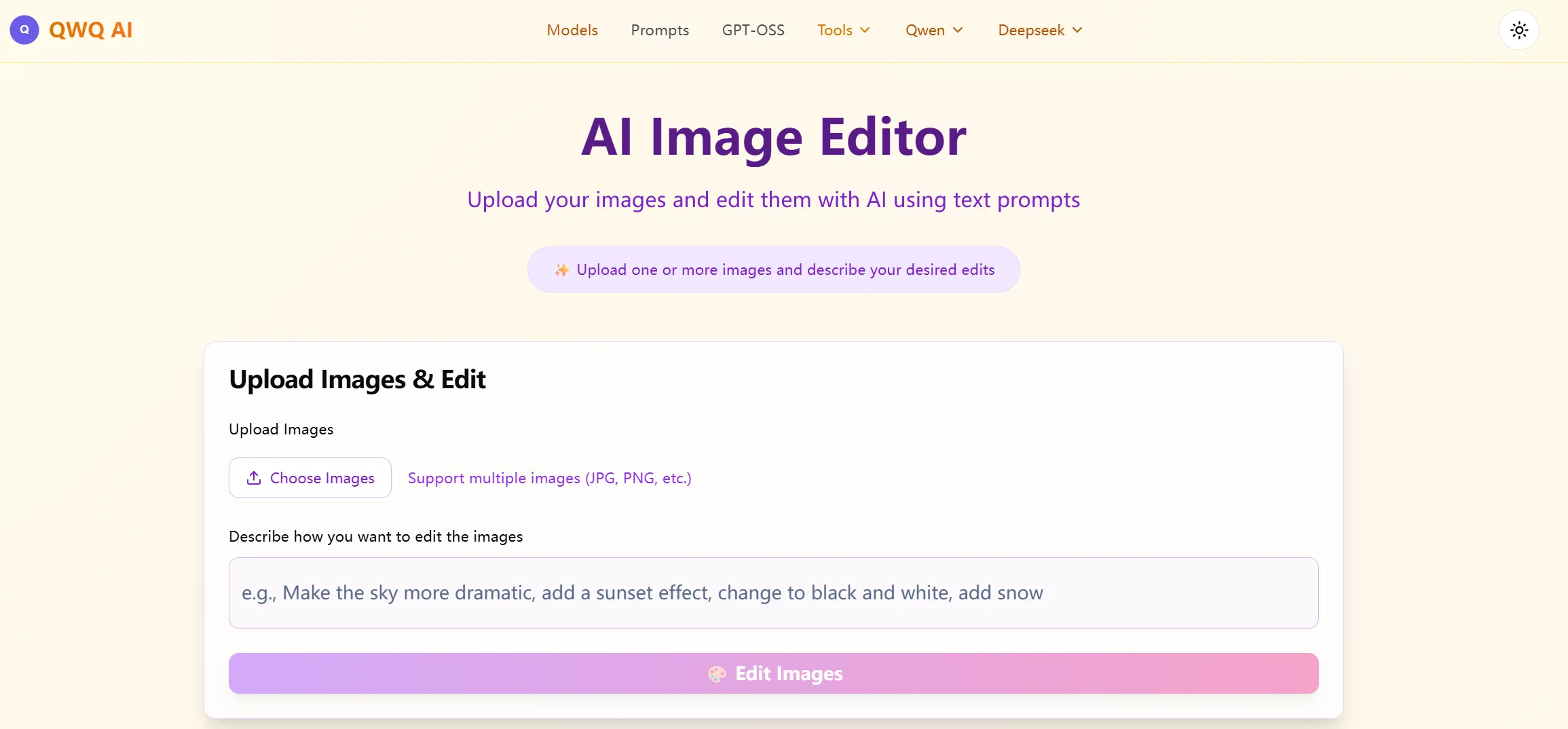Click the 'Support multiple images' hint text

pyautogui.click(x=549, y=478)
